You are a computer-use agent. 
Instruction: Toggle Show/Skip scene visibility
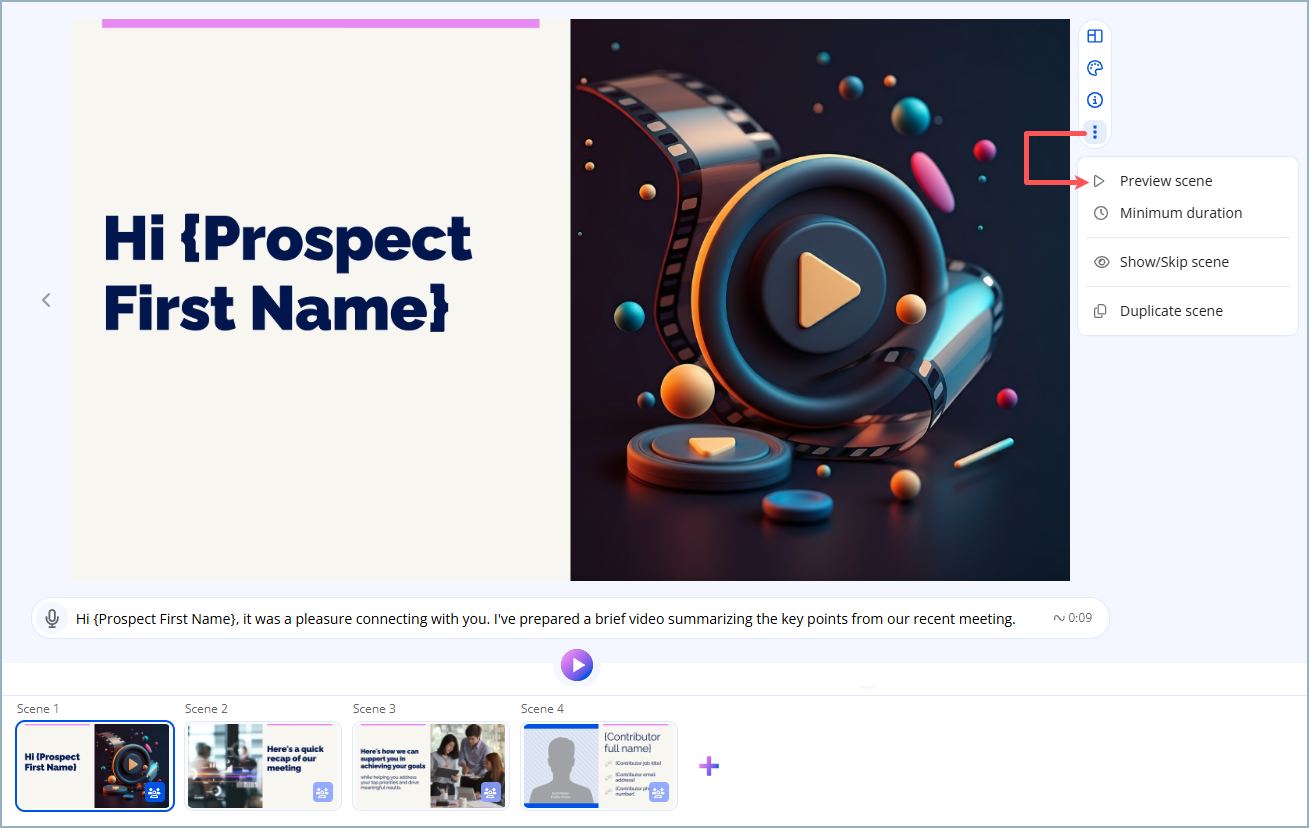[x=1173, y=262]
